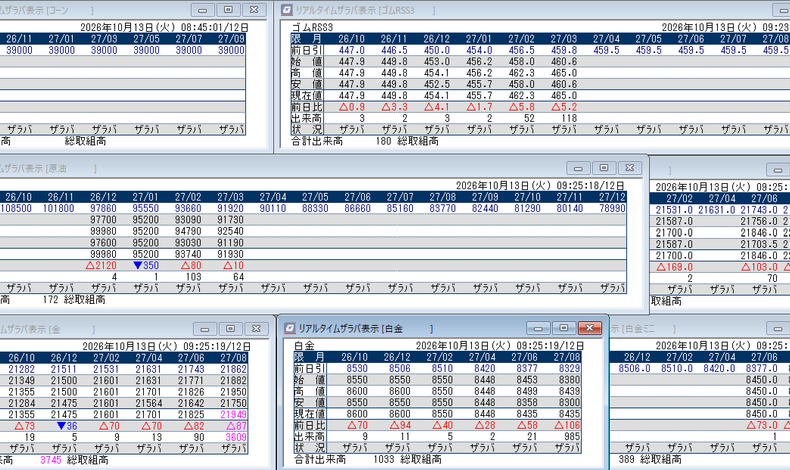Click △5.8 前日比 in ゴムRSS3

coord(521,107)
